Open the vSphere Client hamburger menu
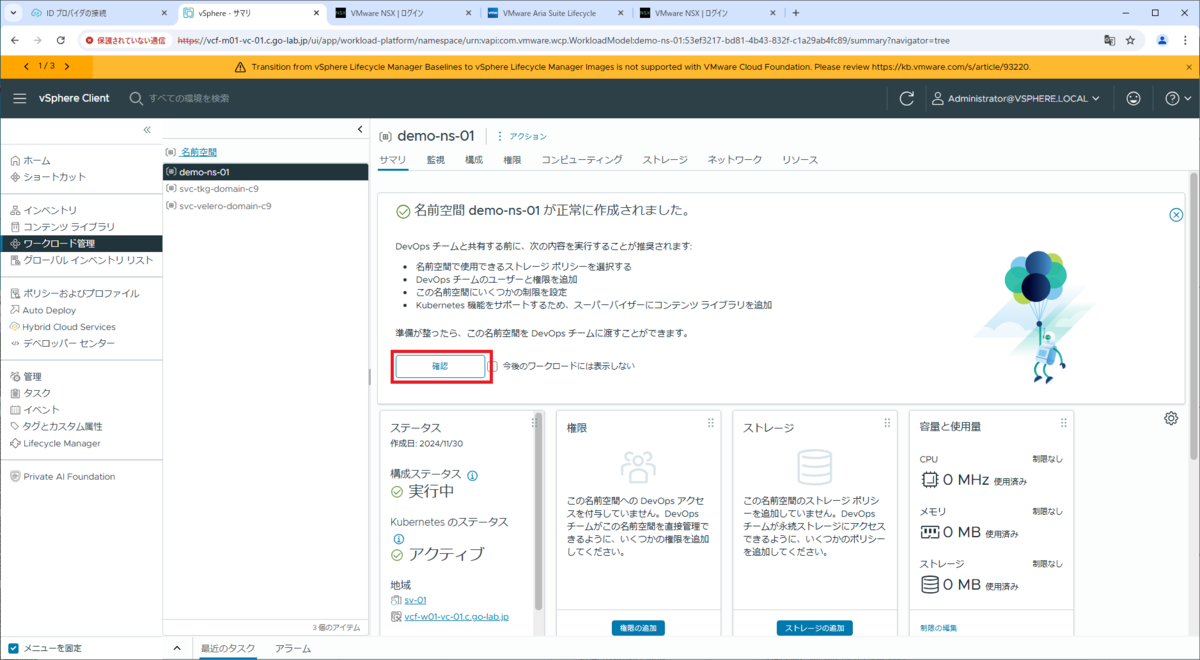 [20, 98]
